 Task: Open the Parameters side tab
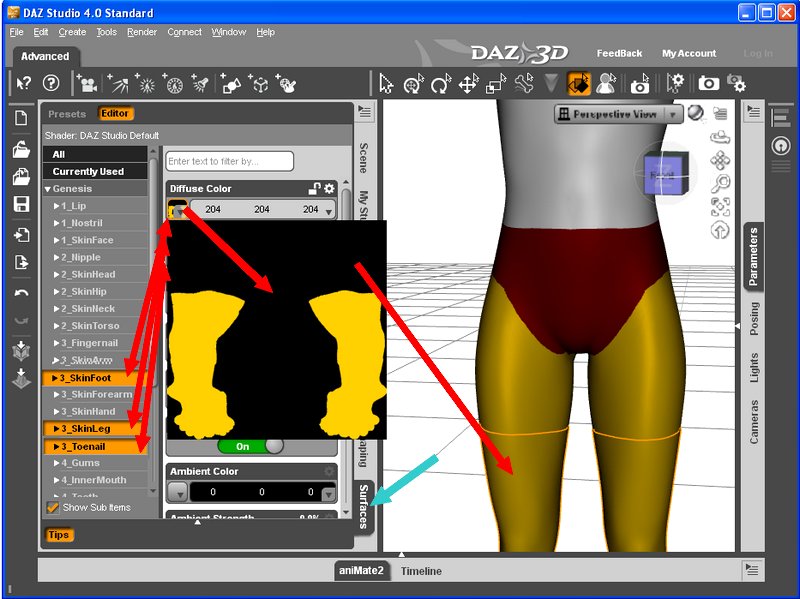click(x=753, y=257)
